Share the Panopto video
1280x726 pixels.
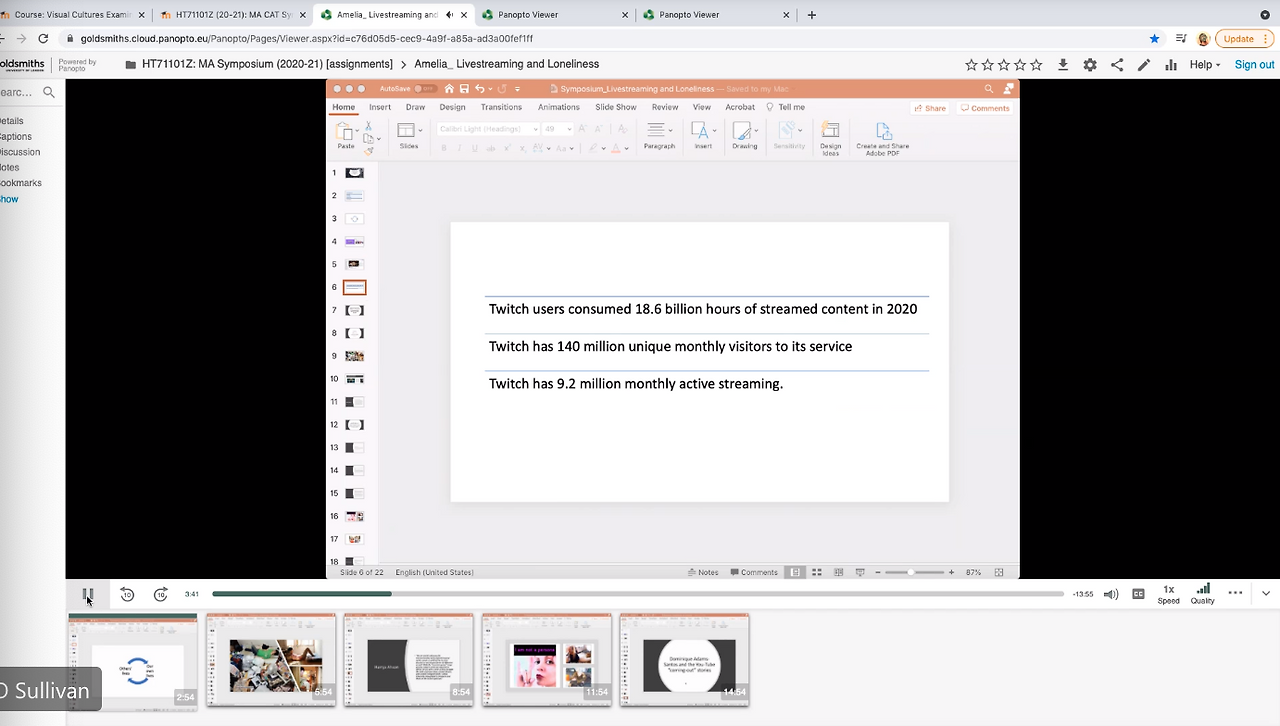pyautogui.click(x=1117, y=64)
